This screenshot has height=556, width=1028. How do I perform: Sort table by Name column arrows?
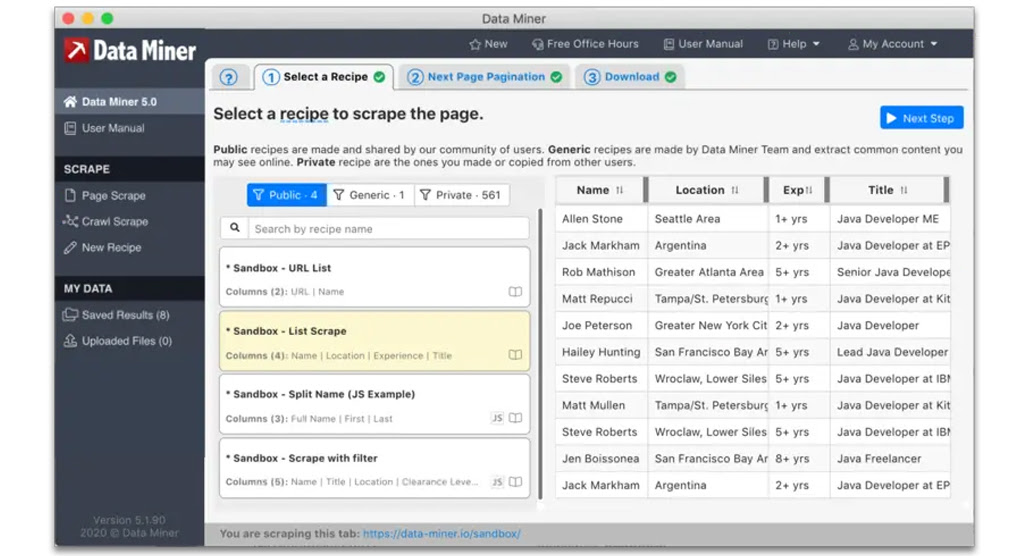tap(620, 190)
